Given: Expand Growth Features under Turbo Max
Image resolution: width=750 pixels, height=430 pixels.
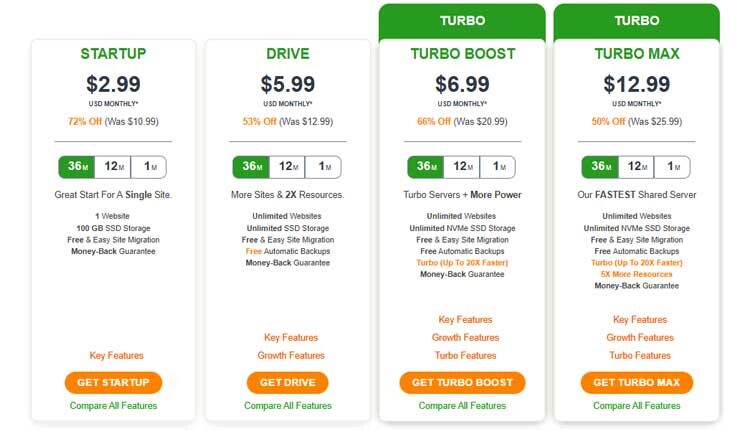Looking at the screenshot, I should [x=640, y=338].
